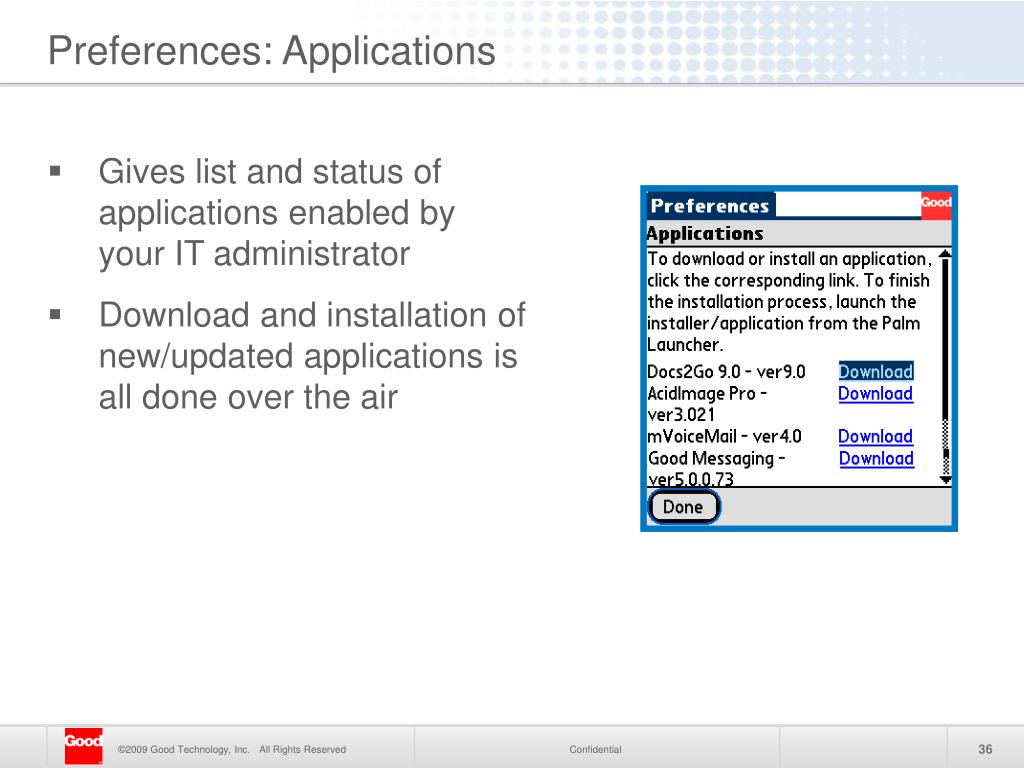Image resolution: width=1024 pixels, height=768 pixels.
Task: Click the red Good logo in Preferences header
Action: 936,205
